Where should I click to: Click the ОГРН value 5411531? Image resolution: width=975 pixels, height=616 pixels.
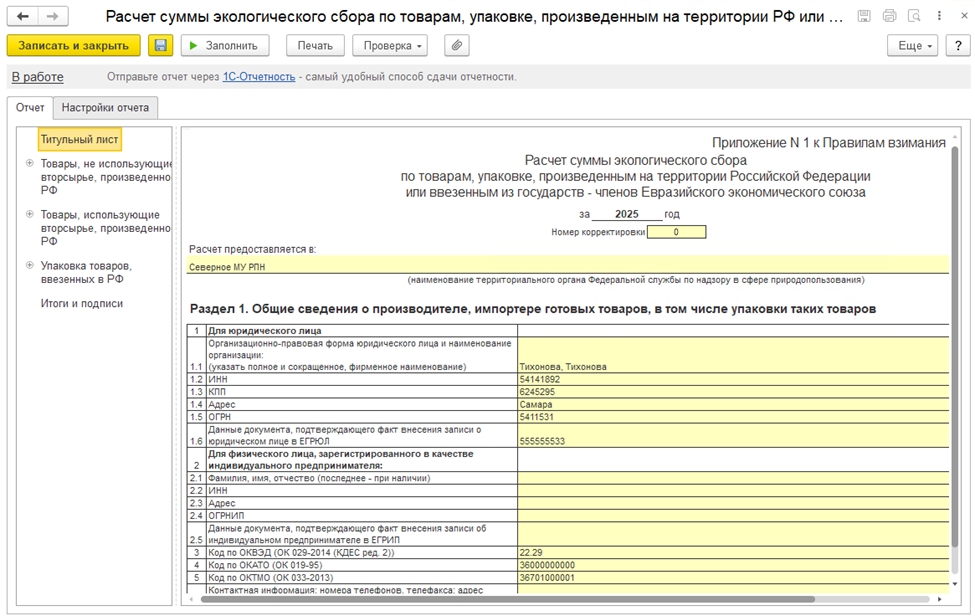point(733,416)
